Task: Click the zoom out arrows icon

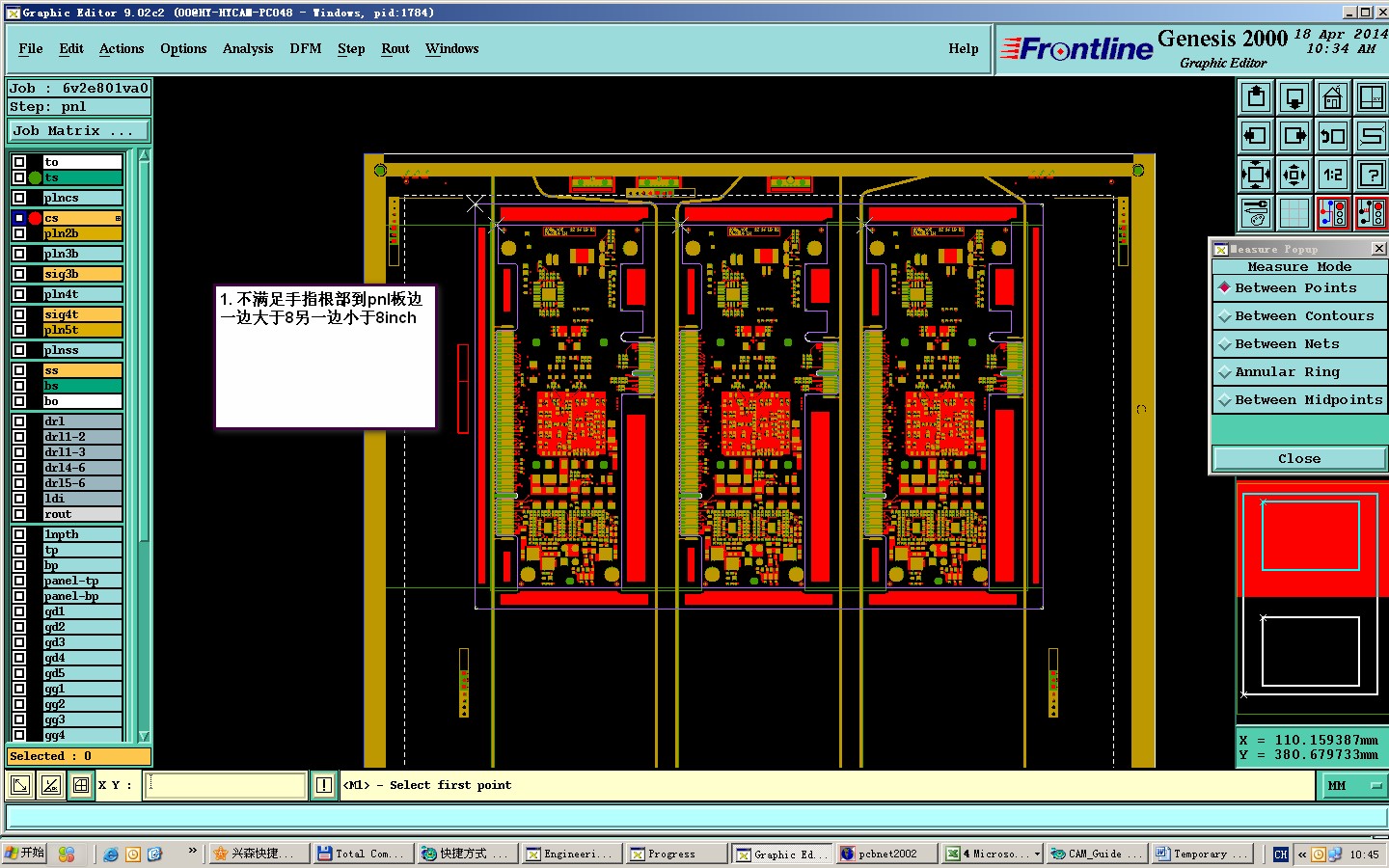Action: point(1294,175)
